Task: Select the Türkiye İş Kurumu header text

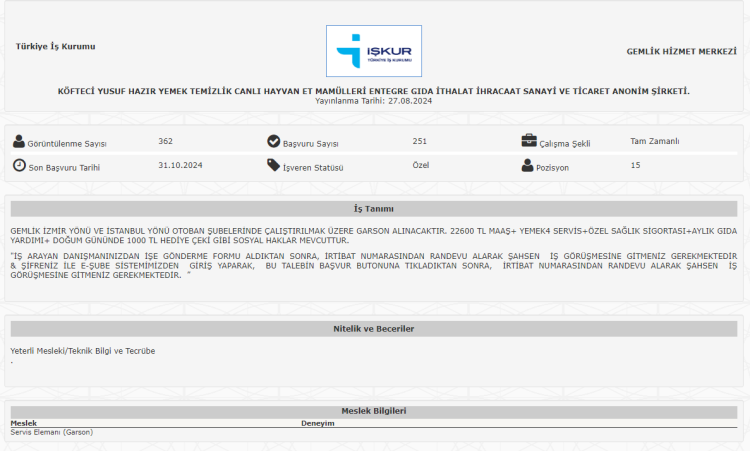Action: click(x=55, y=47)
